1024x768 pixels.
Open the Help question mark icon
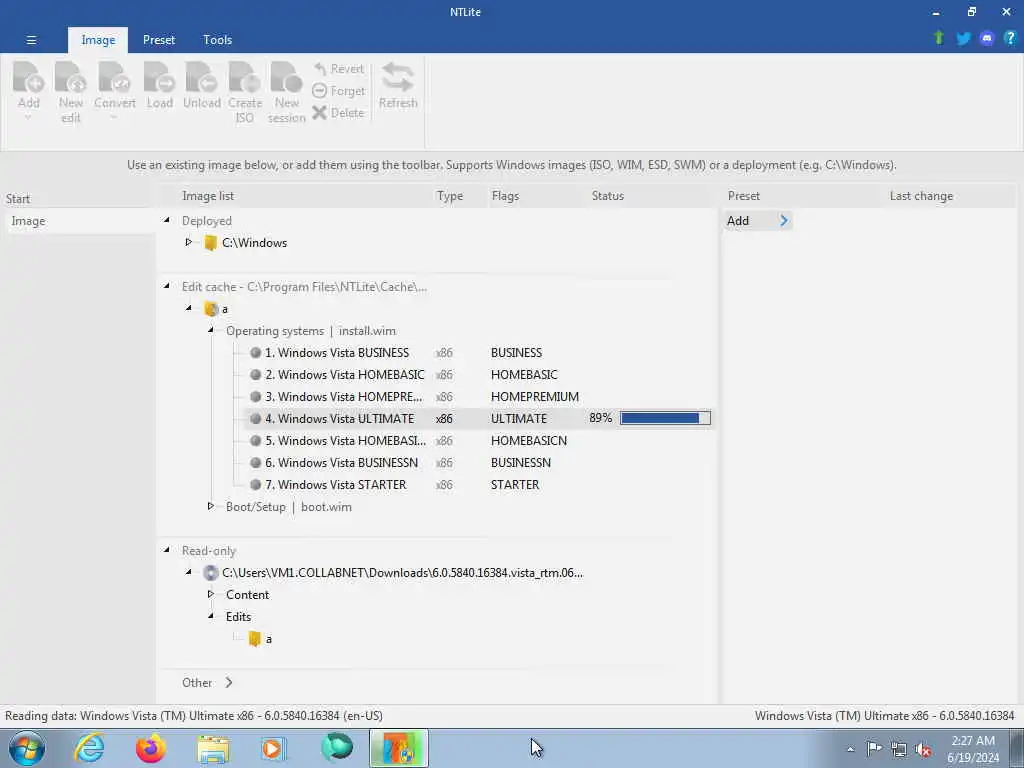1010,38
